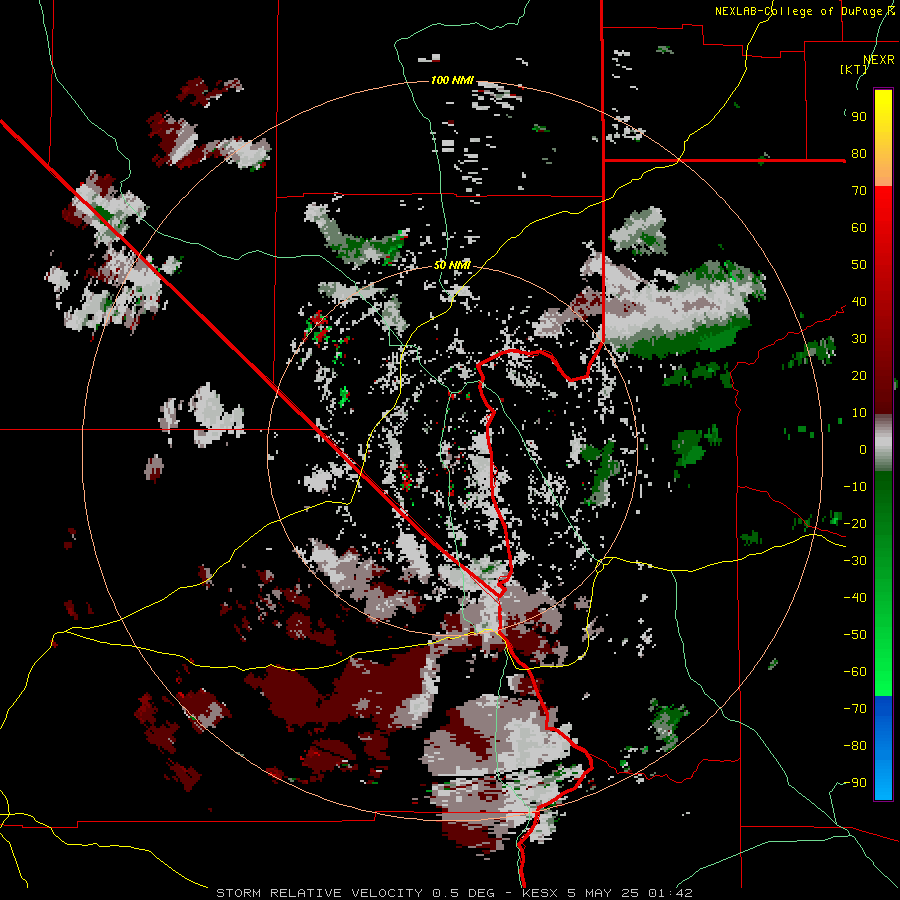
Task: Click the "-10" scale value
Action: coord(855,487)
